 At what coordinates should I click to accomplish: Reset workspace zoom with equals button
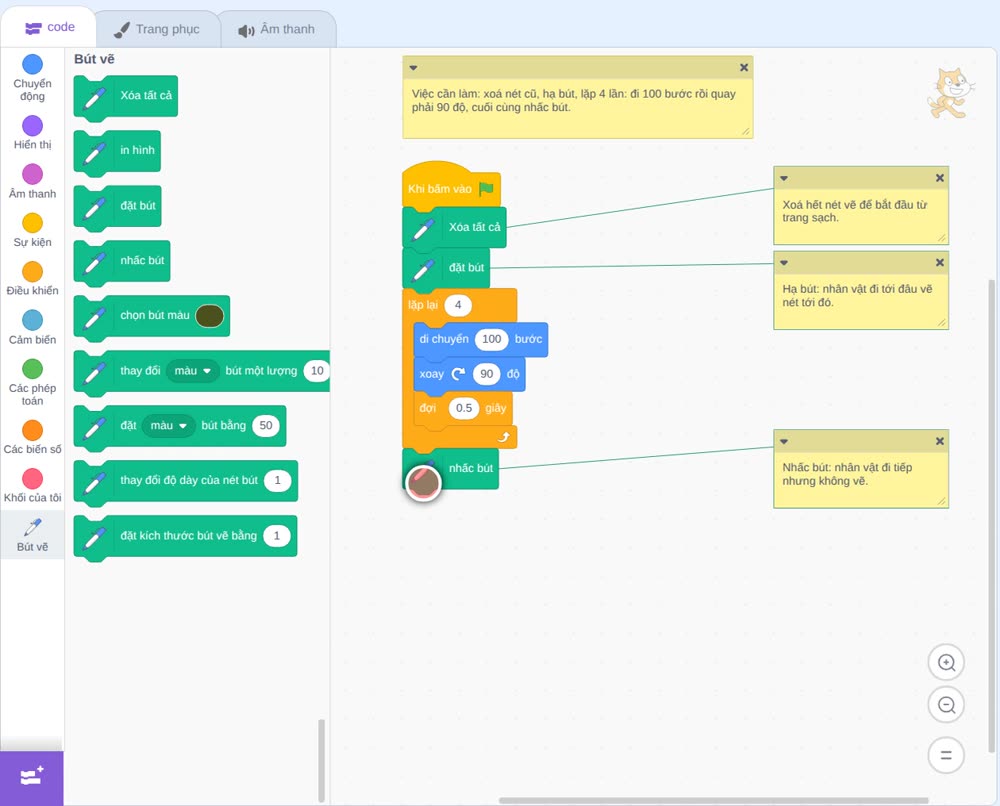(x=946, y=755)
